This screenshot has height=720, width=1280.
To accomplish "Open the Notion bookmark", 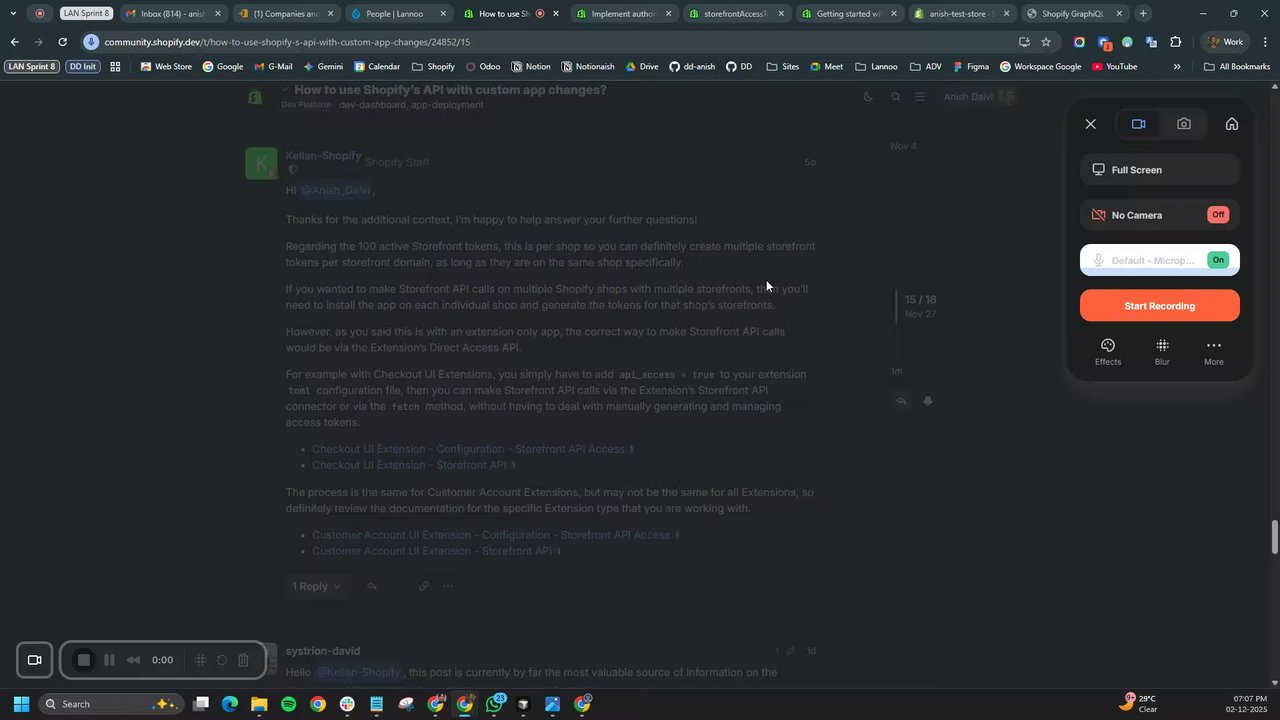I will point(530,66).
